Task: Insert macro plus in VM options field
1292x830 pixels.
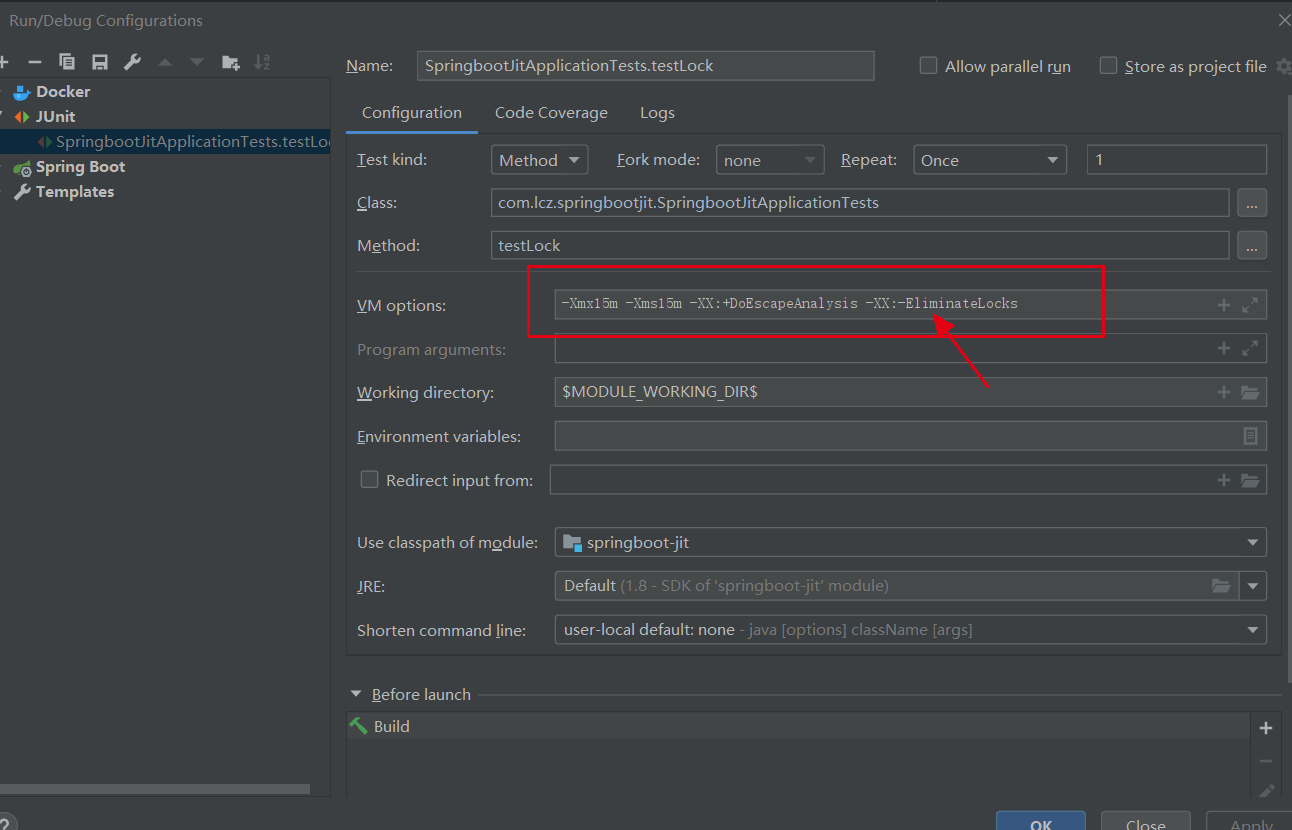Action: tap(1223, 305)
